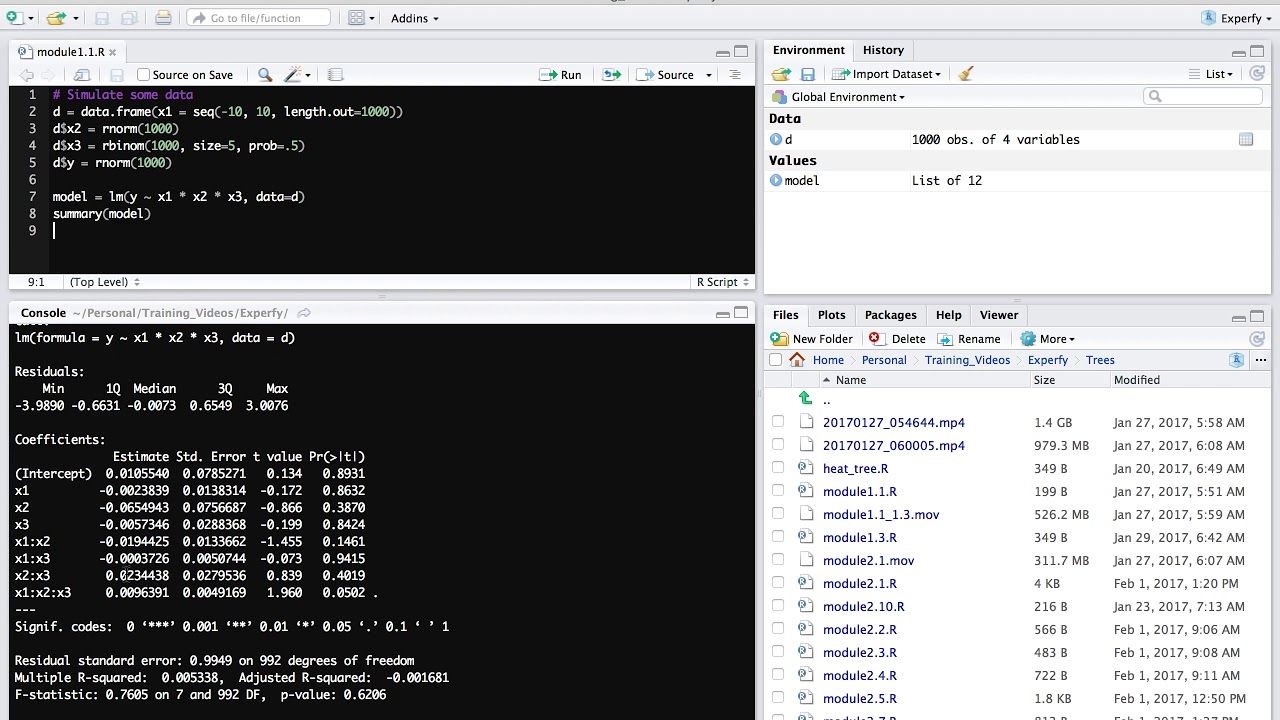The image size is (1280, 720).
Task: Switch to the Packages tab
Action: 890,315
